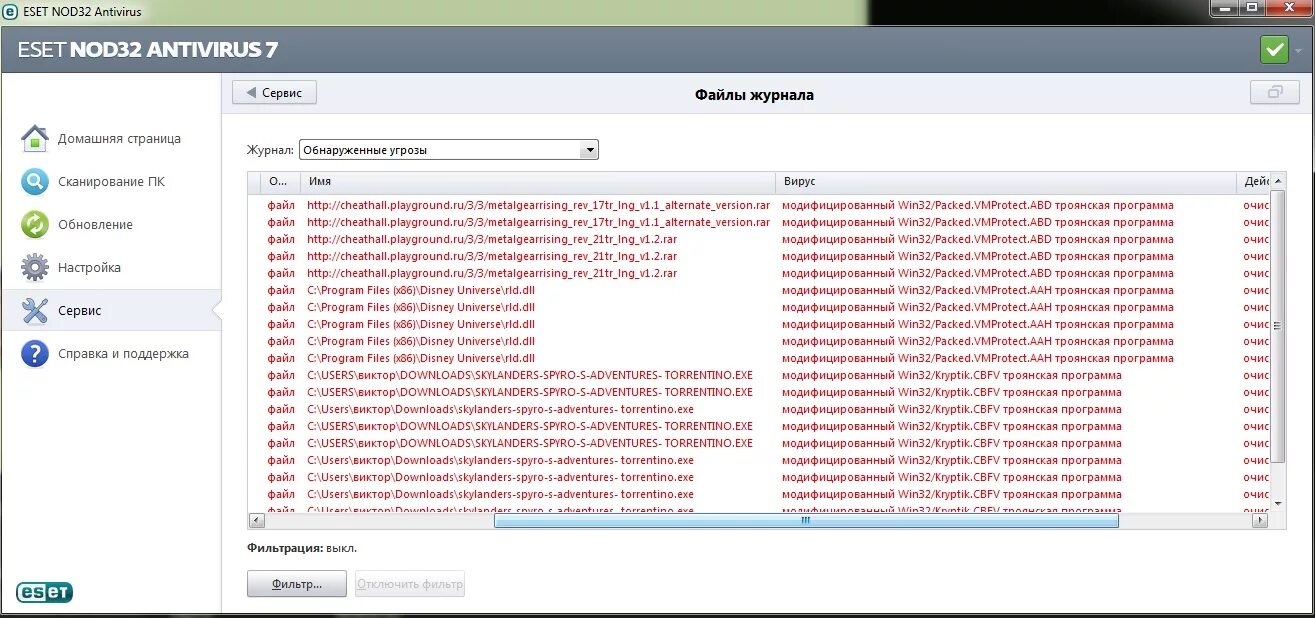The image size is (1315, 618).
Task: Click first Win32/Packed.VMProtect.AAH virus entry
Action: [x=978, y=290]
